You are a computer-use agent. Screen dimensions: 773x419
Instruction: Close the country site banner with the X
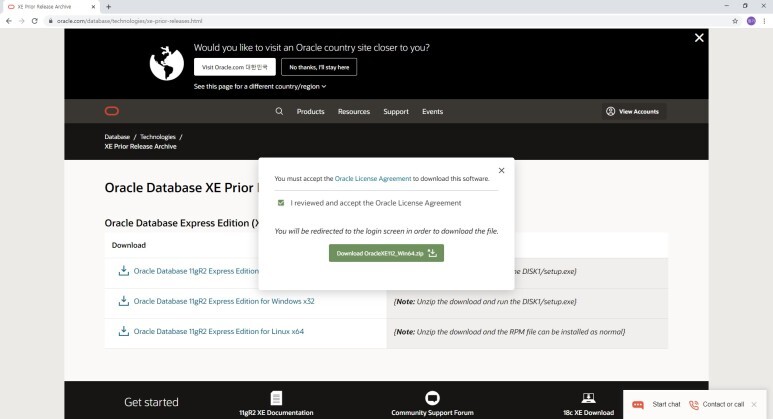point(699,38)
